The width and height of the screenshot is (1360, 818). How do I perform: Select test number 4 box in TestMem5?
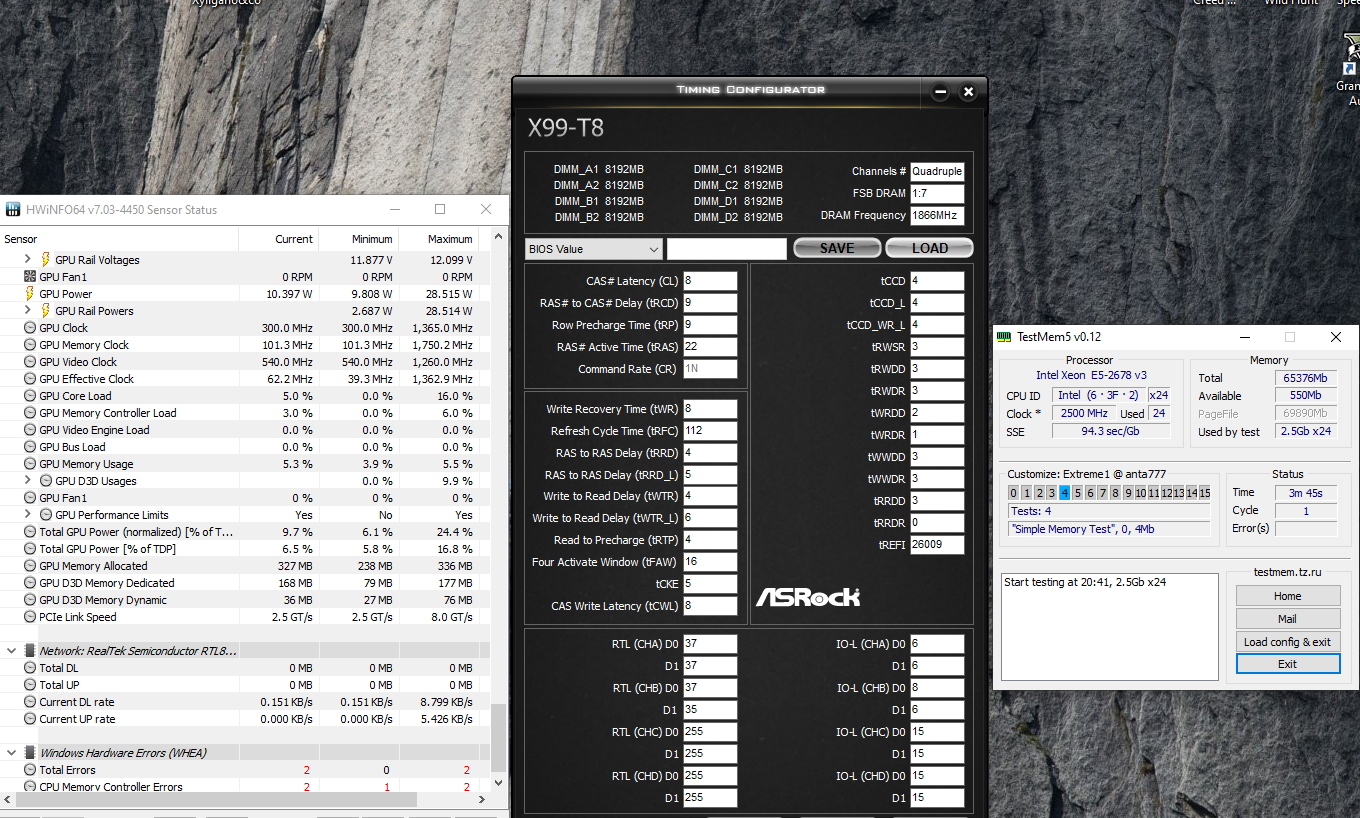[1064, 493]
